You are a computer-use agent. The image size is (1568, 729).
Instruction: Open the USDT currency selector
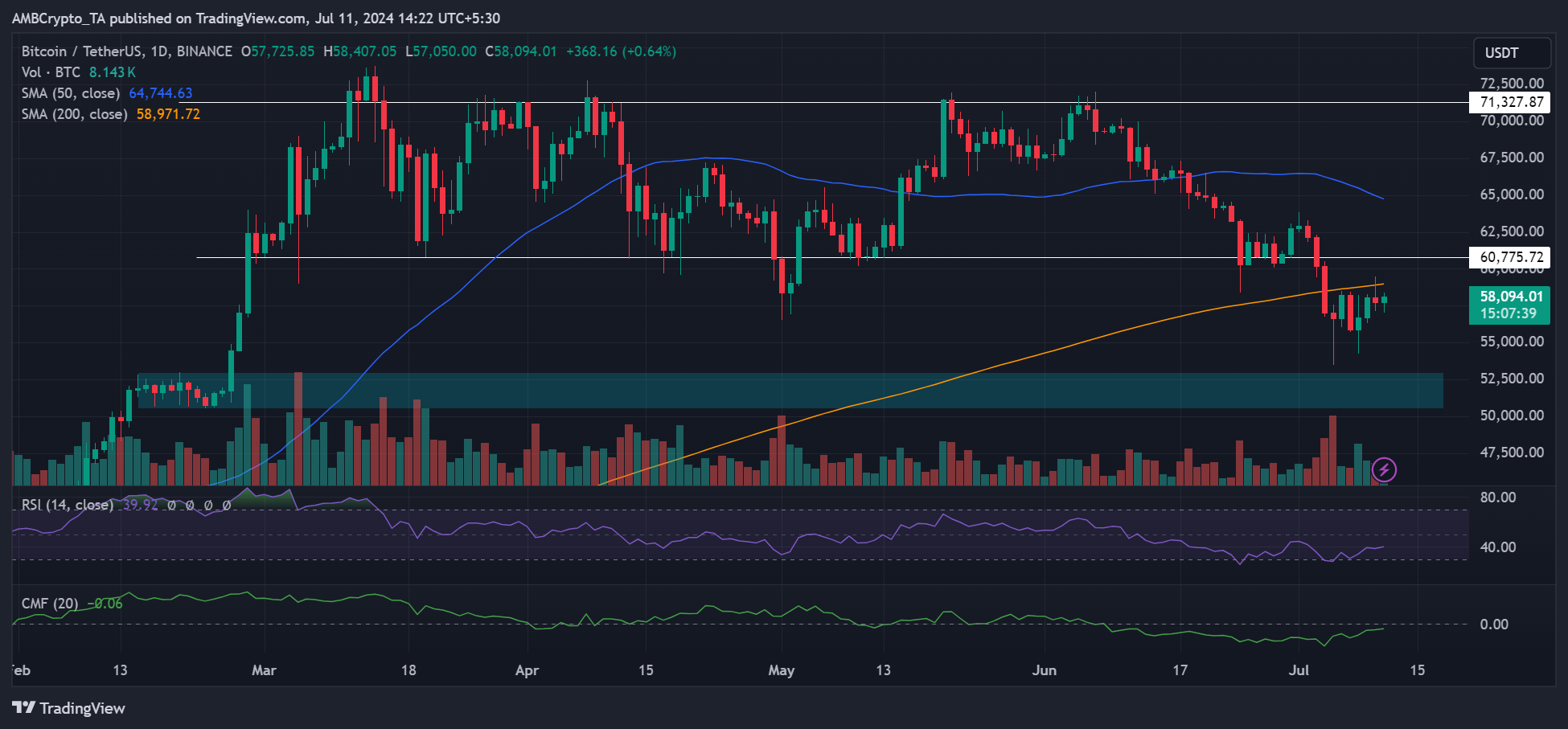[x=1512, y=53]
